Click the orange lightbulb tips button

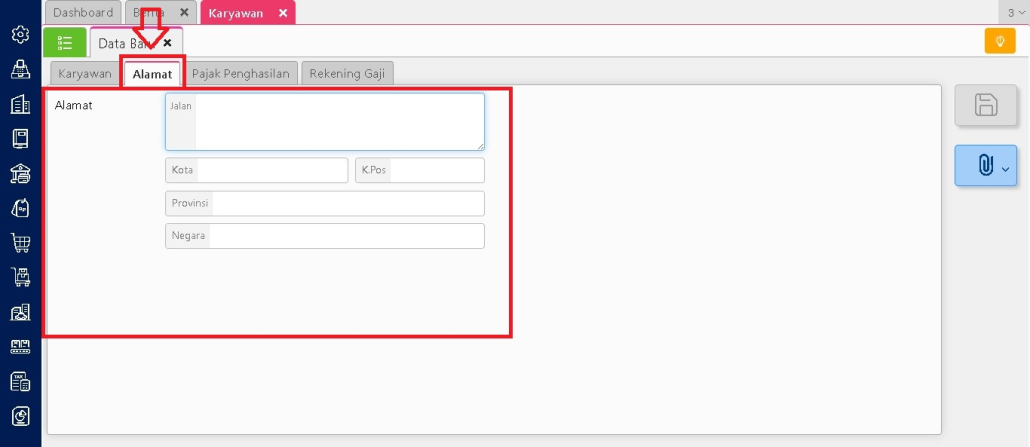(999, 41)
